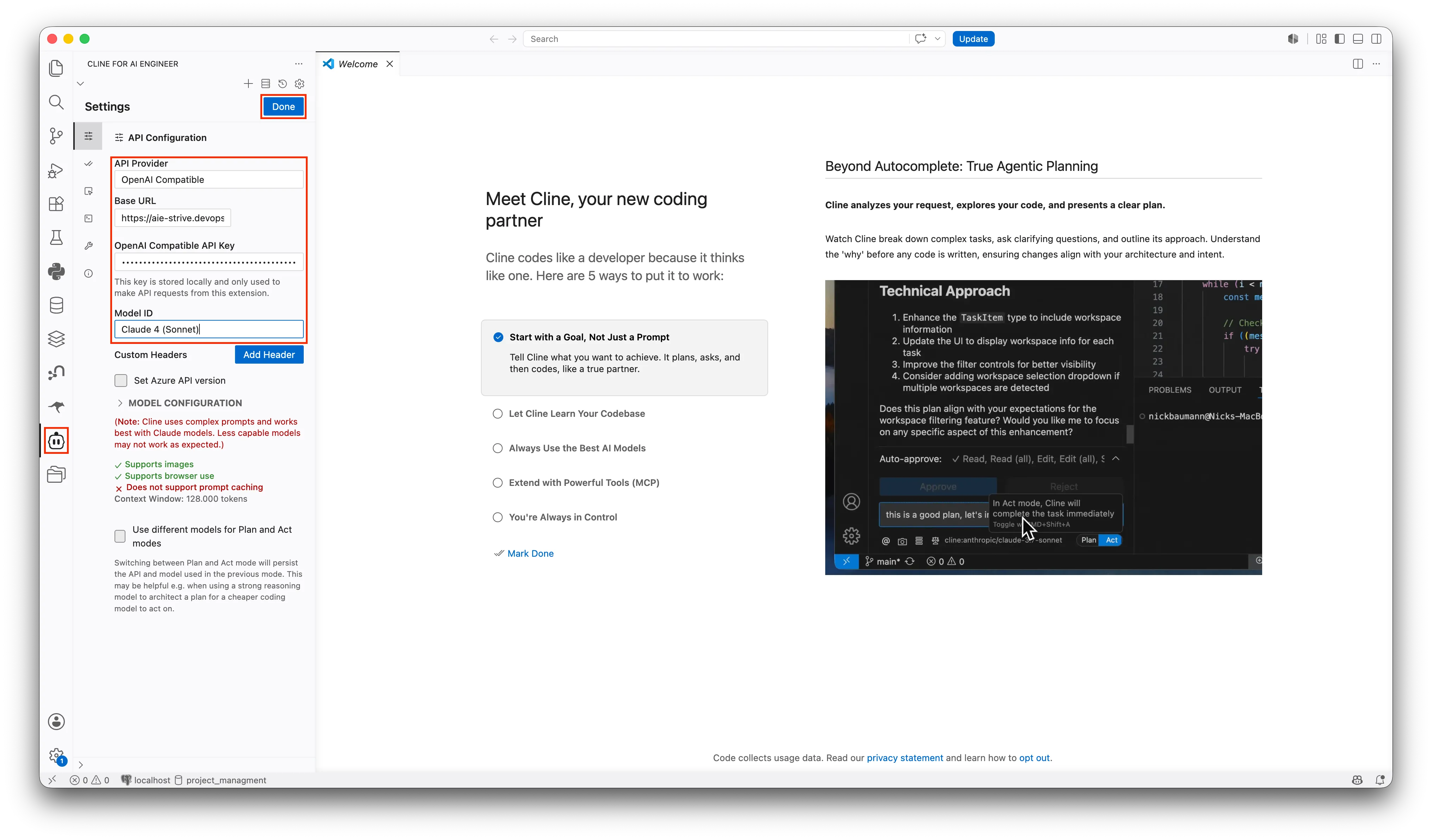The height and width of the screenshot is (840, 1432).
Task: Open the Testing flask view
Action: [56, 237]
